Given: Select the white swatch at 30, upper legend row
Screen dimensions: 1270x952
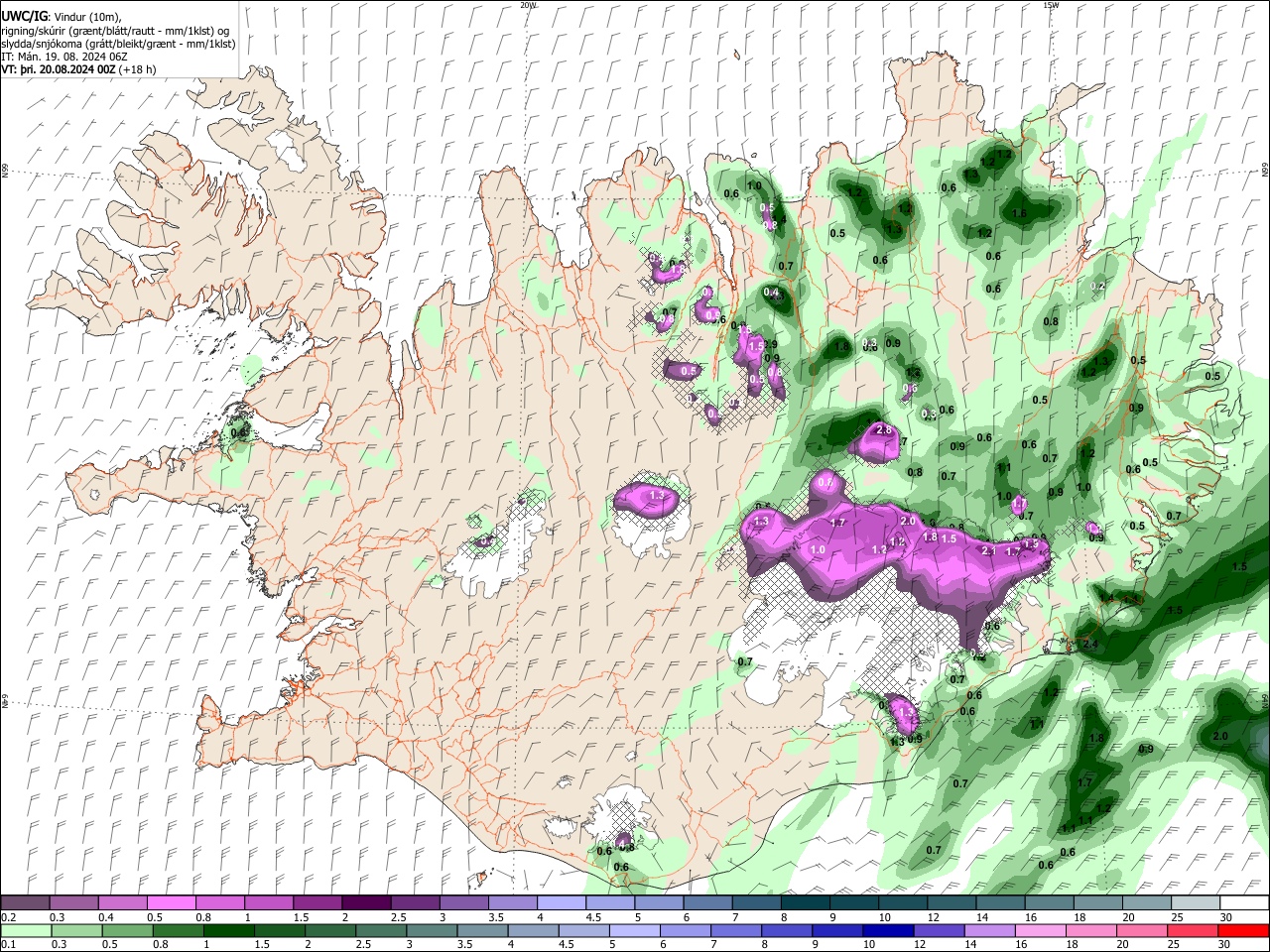Looking at the screenshot, I should [1244, 902].
